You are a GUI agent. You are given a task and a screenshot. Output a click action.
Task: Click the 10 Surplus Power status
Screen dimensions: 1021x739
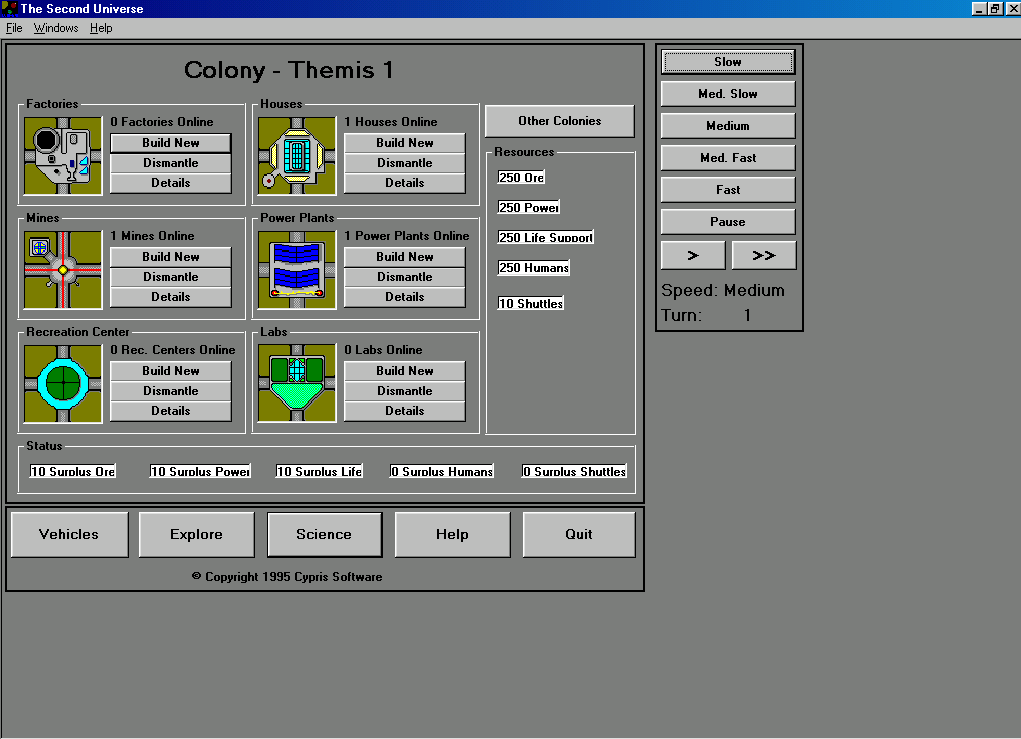[x=200, y=471]
